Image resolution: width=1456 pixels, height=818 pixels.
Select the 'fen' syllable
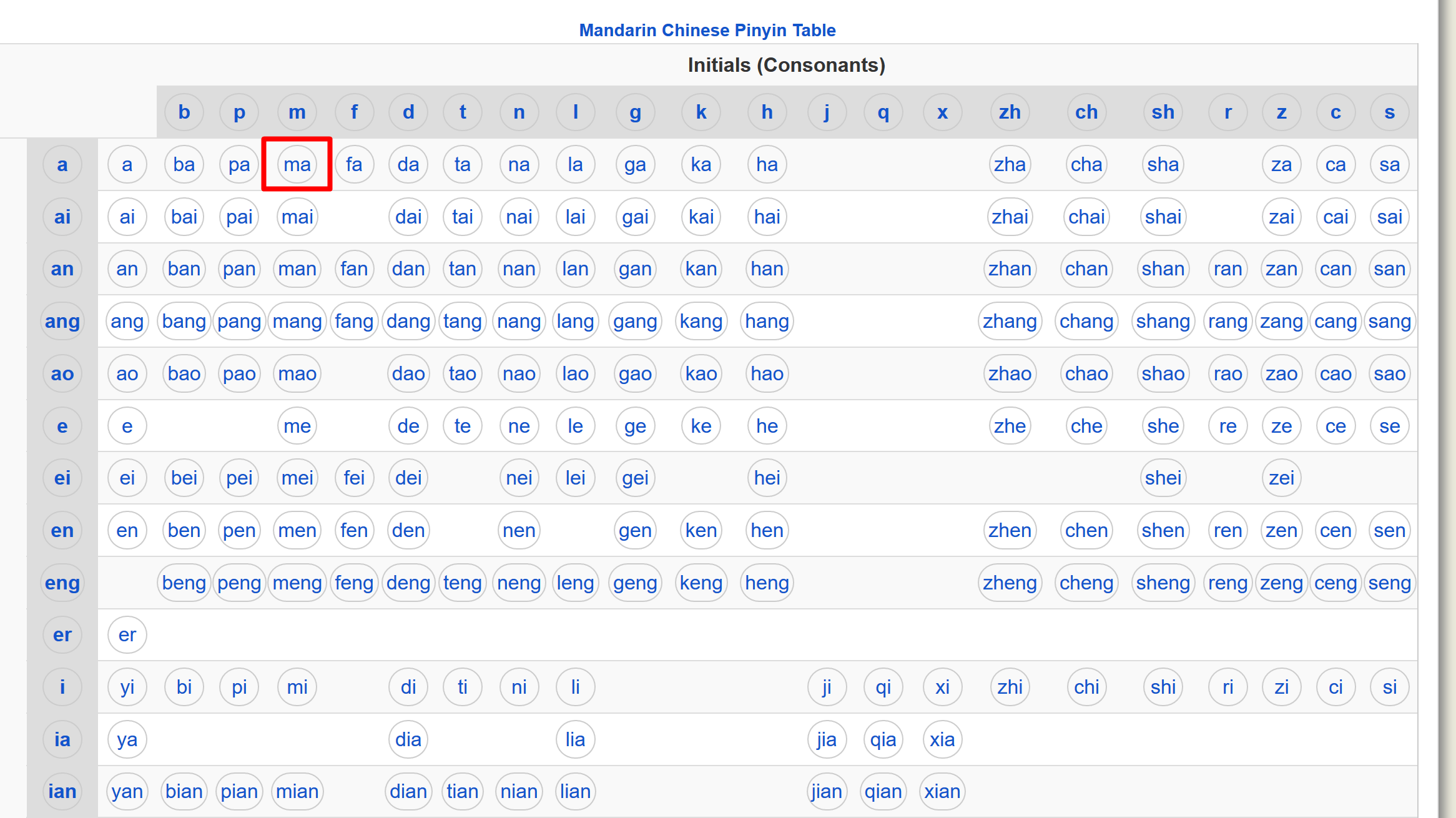click(354, 530)
